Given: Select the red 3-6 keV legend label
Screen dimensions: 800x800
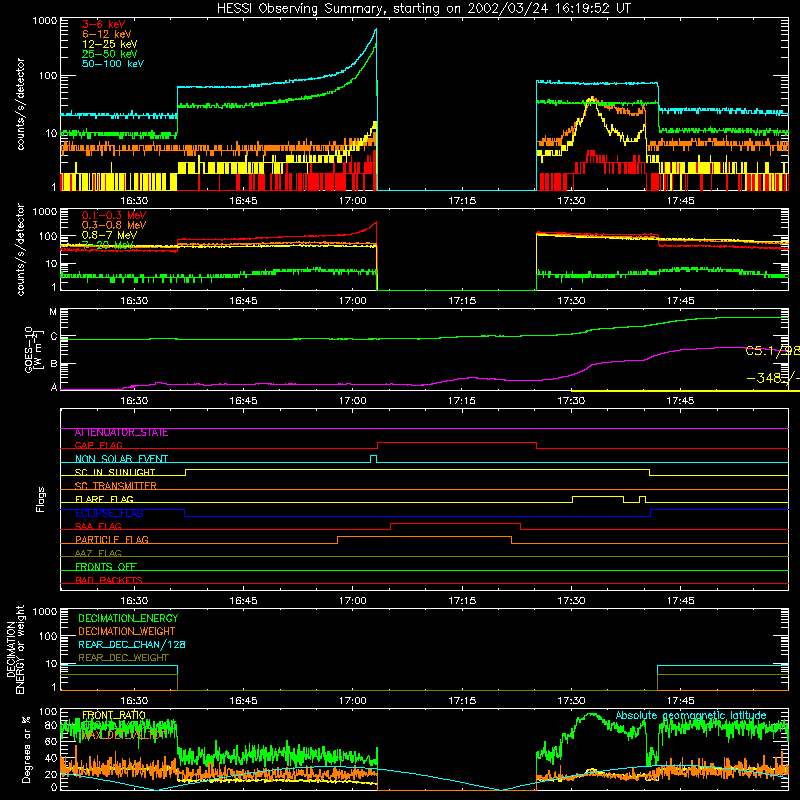Looking at the screenshot, I should click(x=104, y=24).
